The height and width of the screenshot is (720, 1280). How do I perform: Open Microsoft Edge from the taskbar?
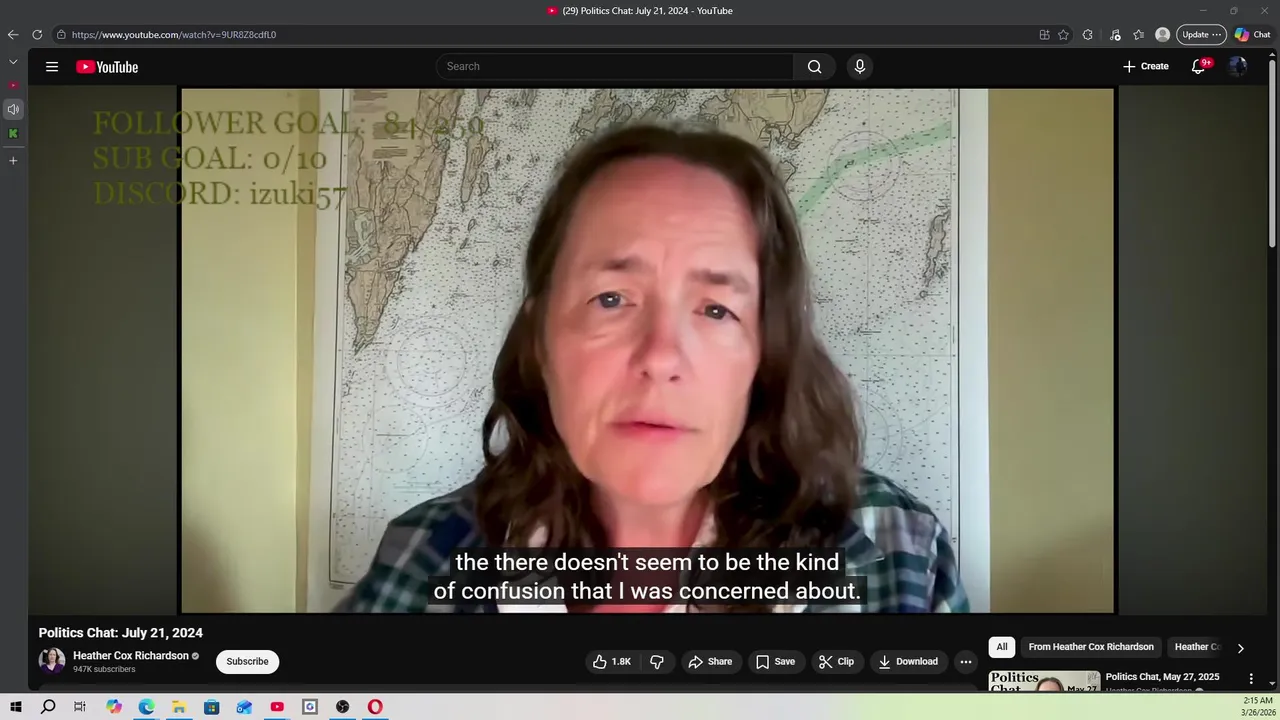pyautogui.click(x=146, y=707)
